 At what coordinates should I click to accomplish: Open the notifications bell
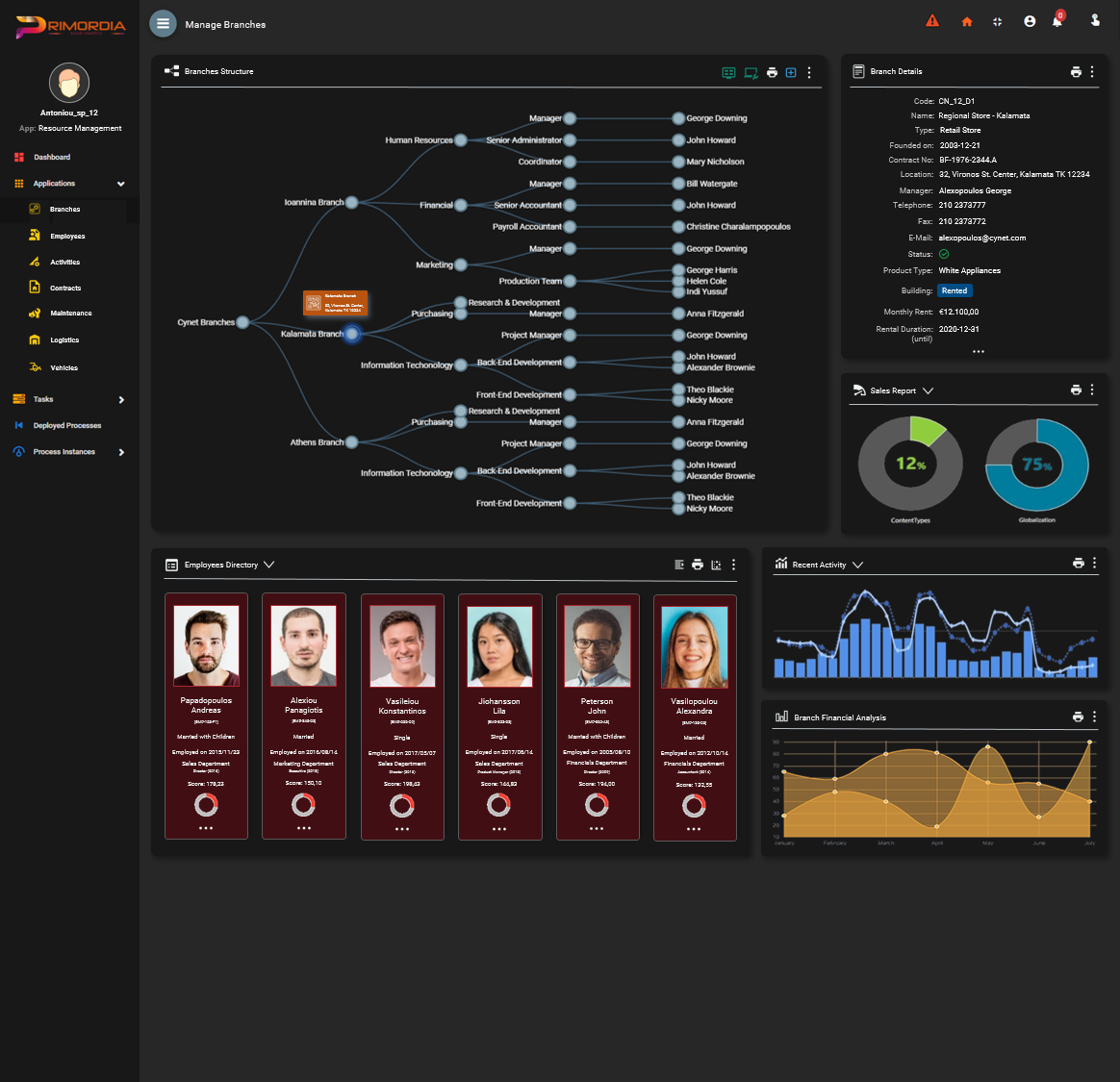click(1056, 21)
